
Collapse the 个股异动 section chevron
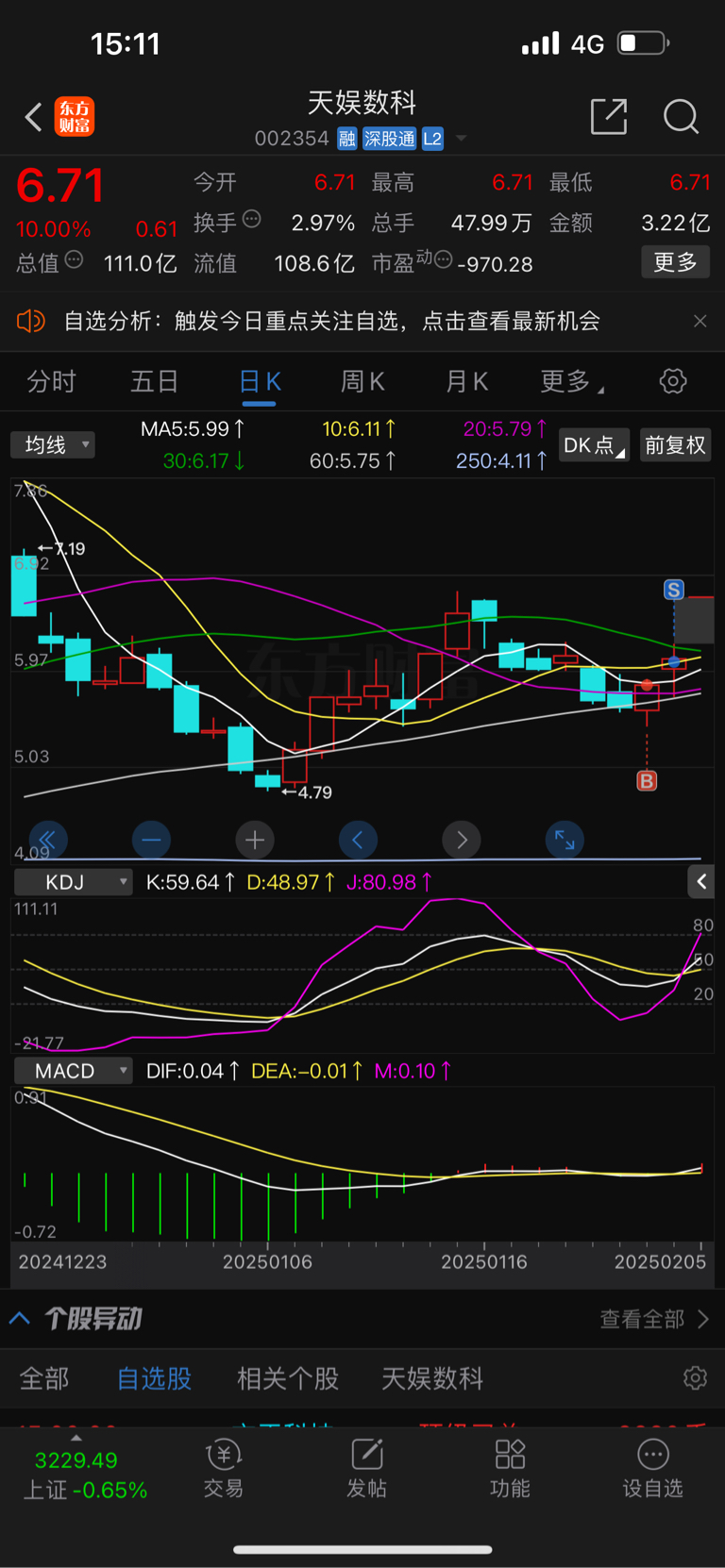click(x=20, y=1318)
